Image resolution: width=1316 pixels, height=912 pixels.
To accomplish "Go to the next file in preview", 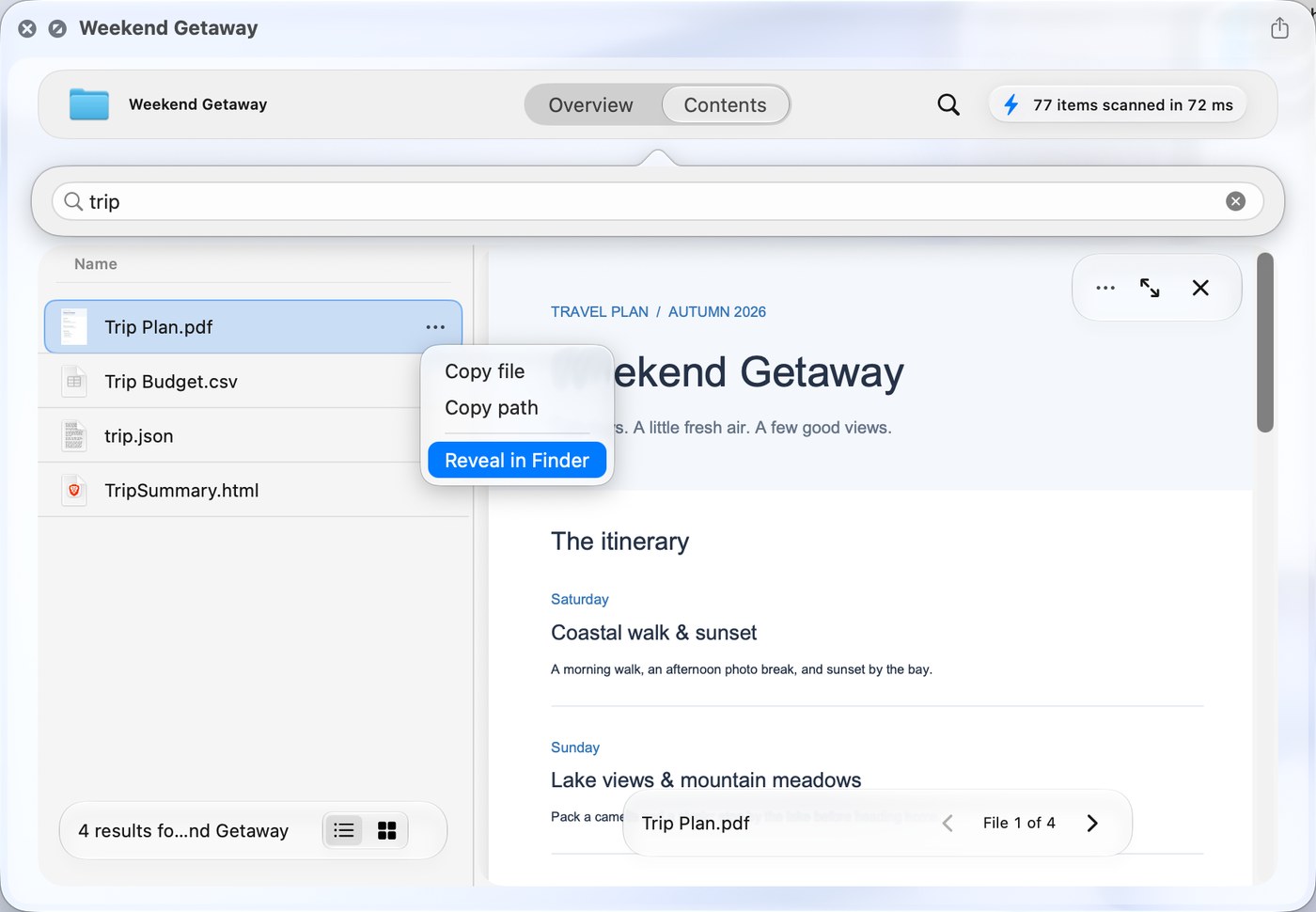I will (x=1092, y=824).
